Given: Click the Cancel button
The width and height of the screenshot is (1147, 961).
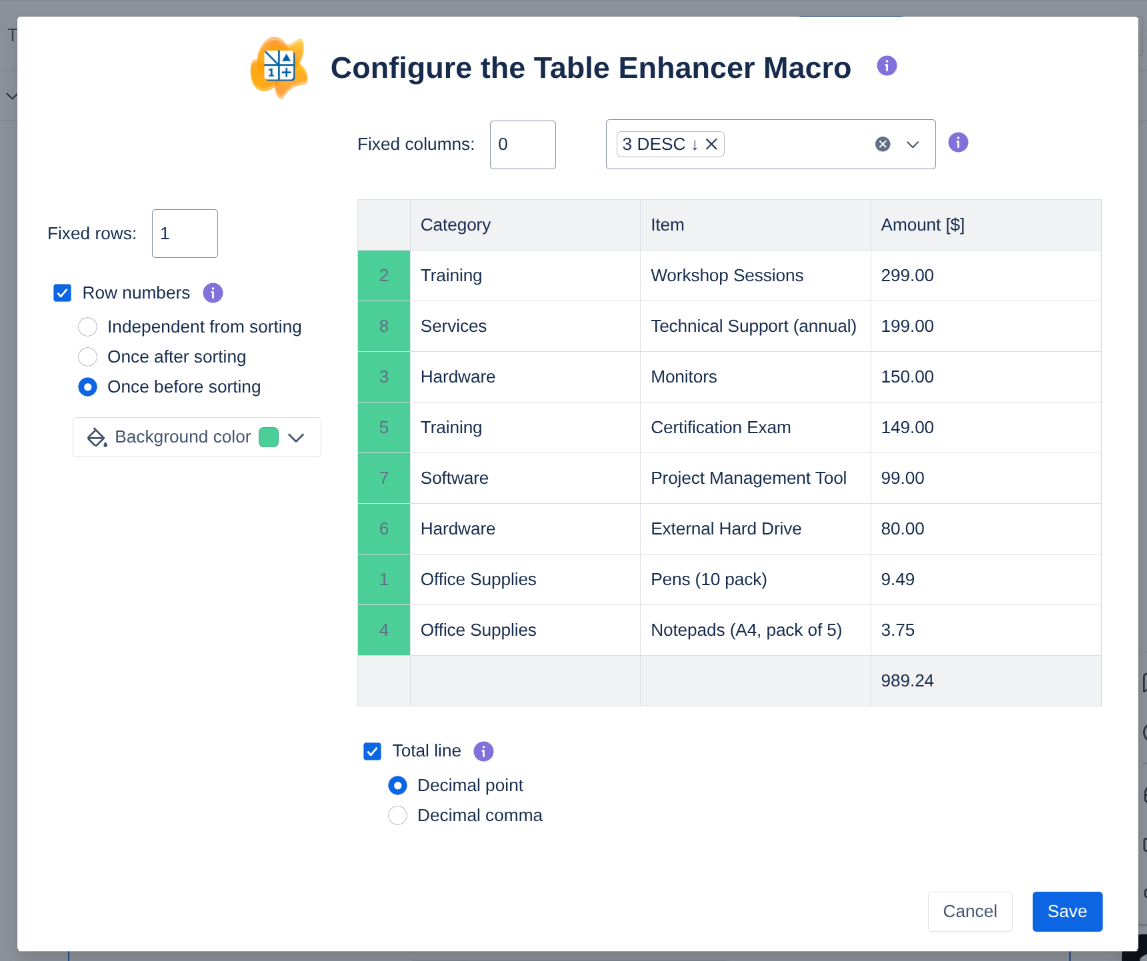Looking at the screenshot, I should click(x=969, y=911).
